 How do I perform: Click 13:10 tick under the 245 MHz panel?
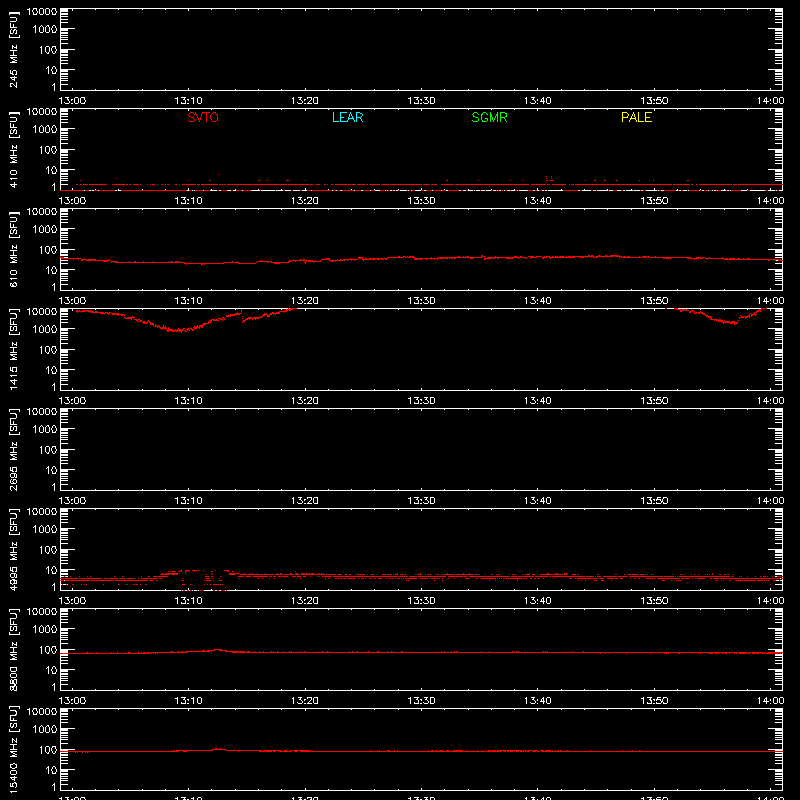(188, 101)
